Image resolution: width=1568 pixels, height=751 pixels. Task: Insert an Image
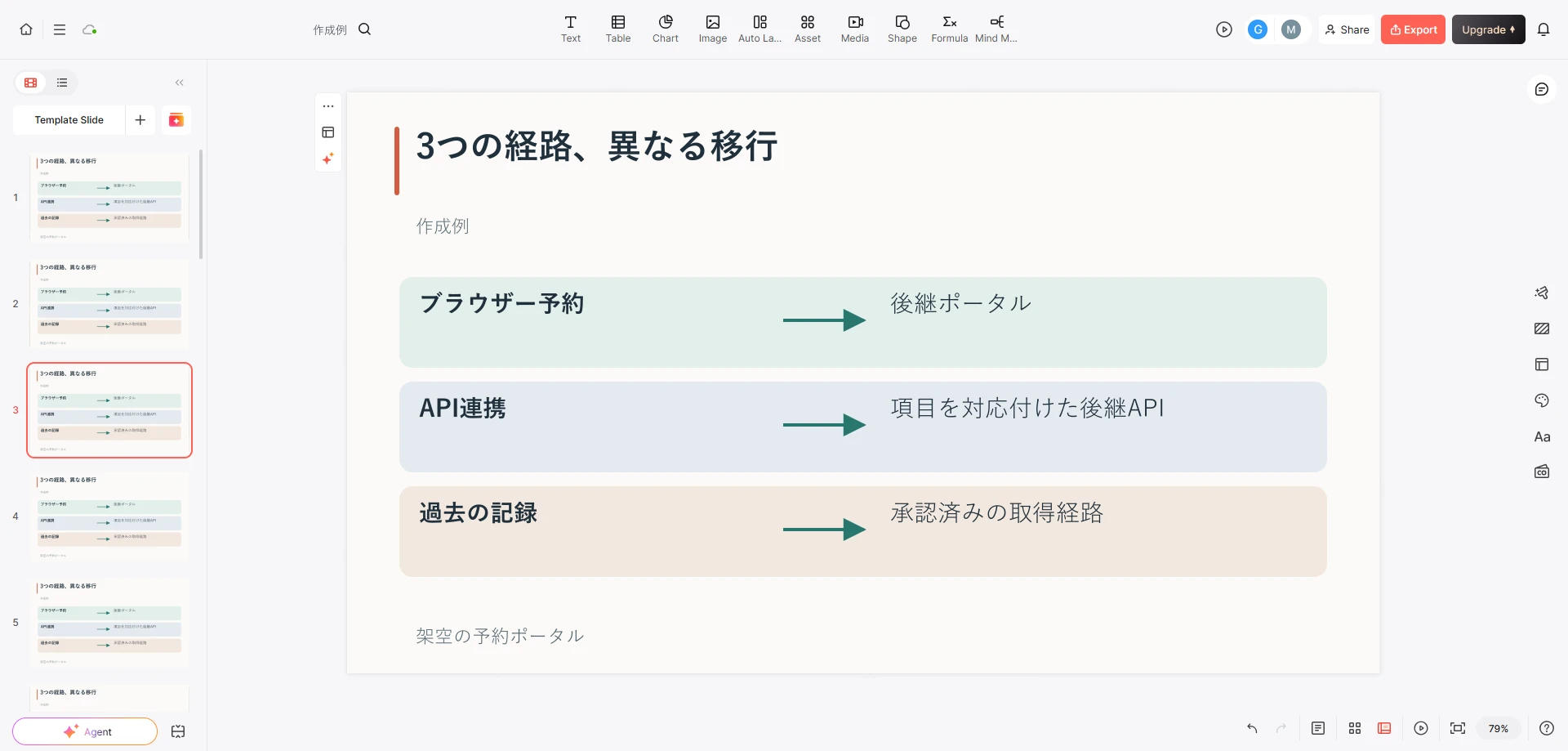point(713,29)
